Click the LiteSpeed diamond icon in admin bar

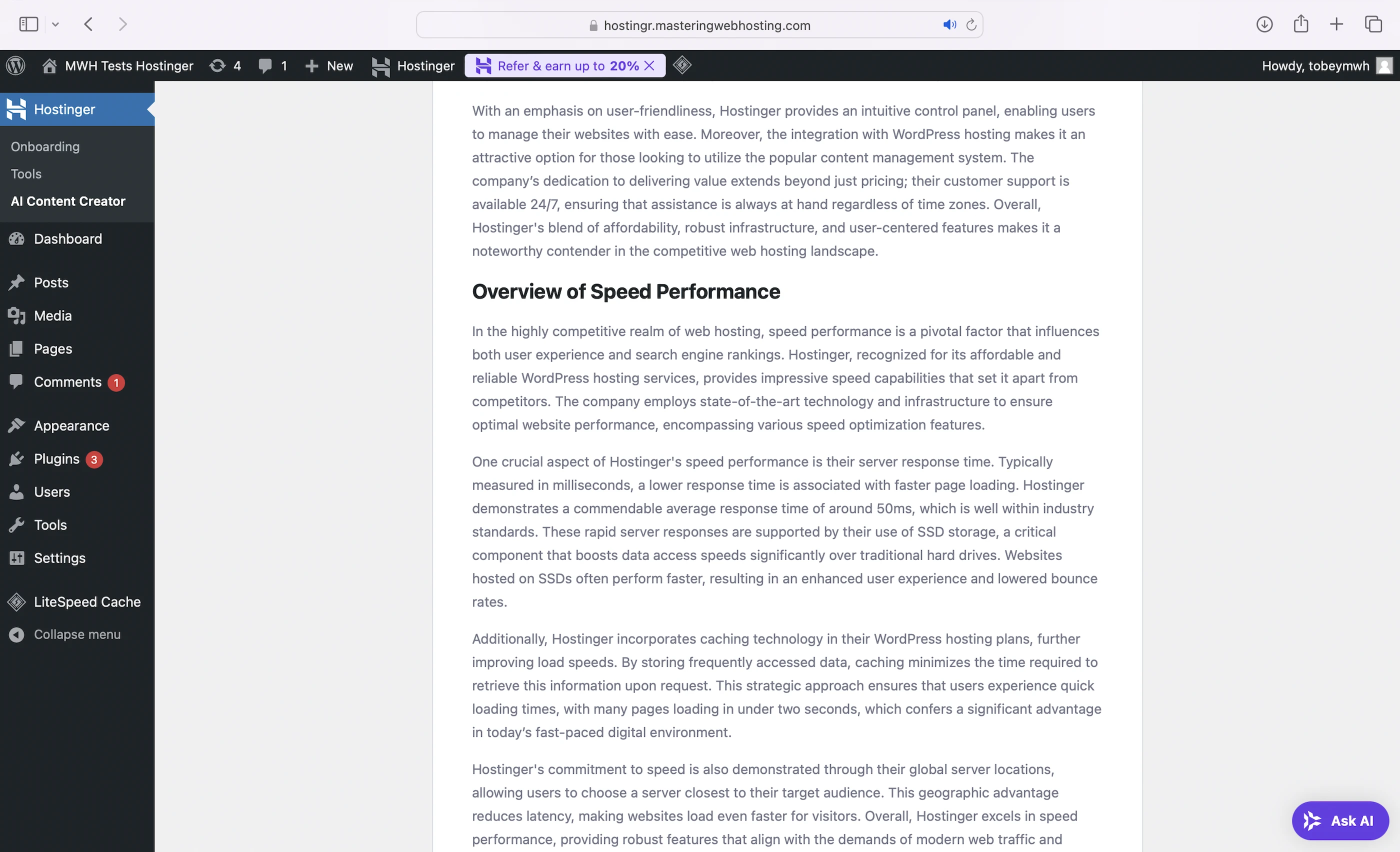[x=682, y=65]
